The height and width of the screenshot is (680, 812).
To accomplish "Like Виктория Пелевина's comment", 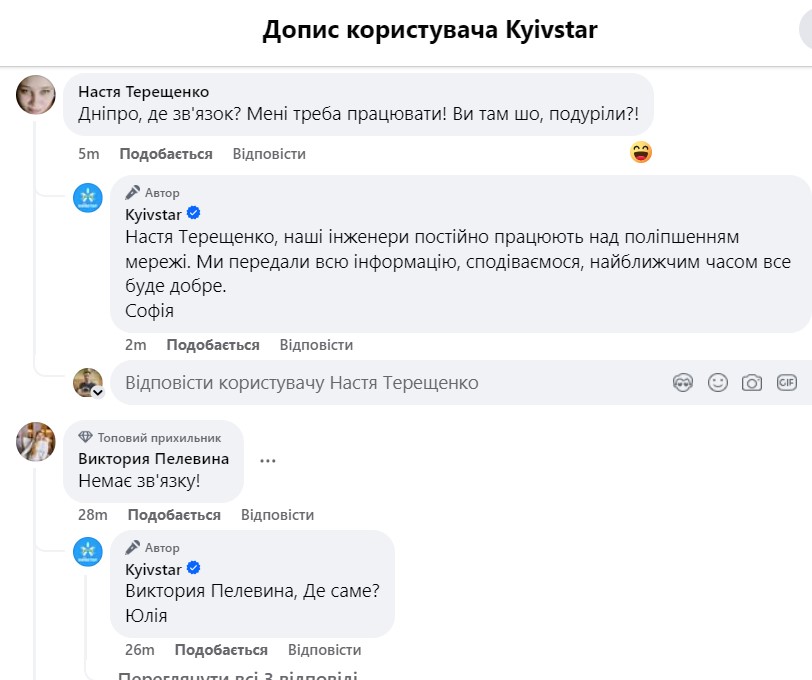I will click(x=174, y=515).
